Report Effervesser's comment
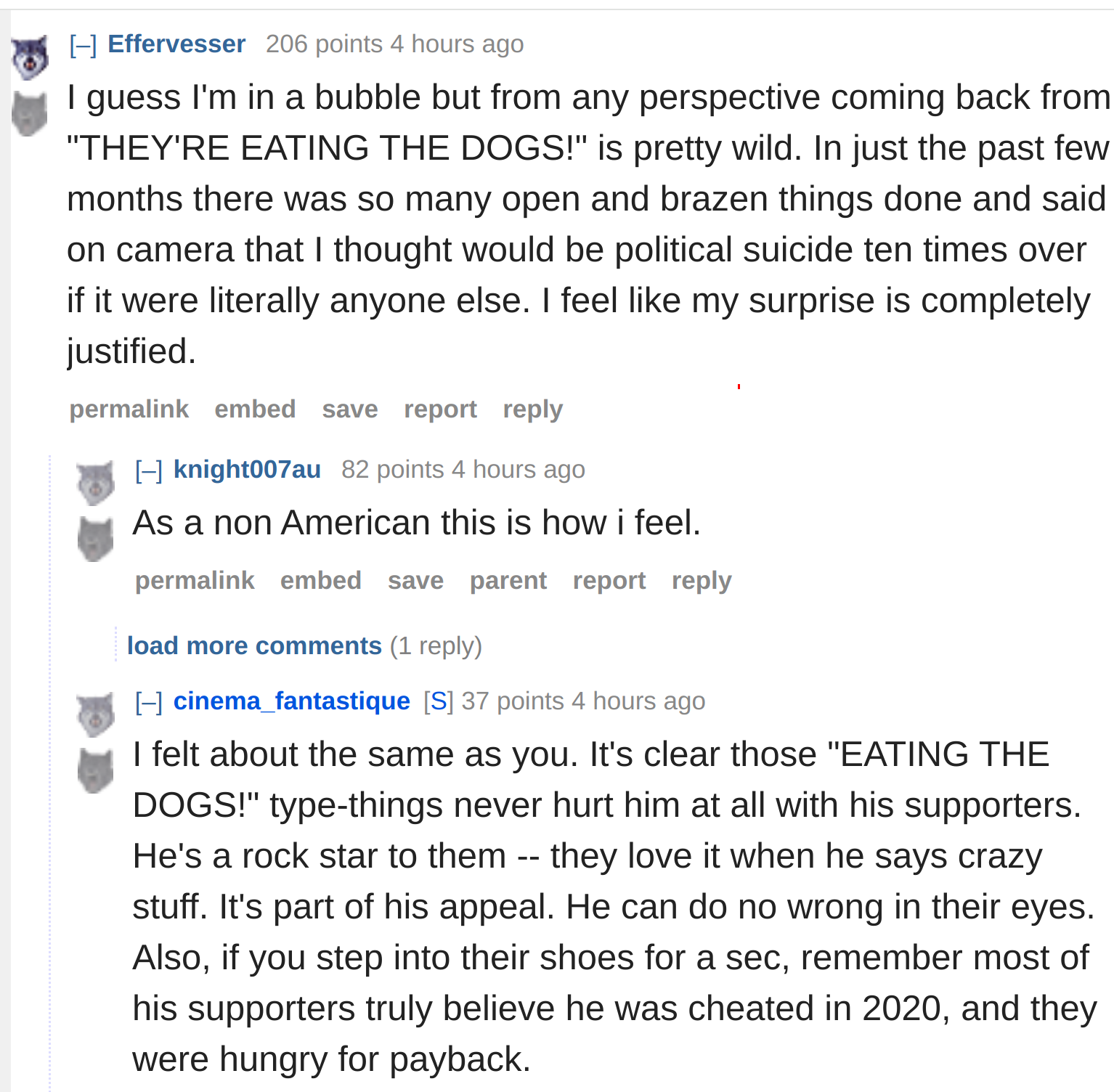This screenshot has height=1092, width=1114. click(x=440, y=409)
